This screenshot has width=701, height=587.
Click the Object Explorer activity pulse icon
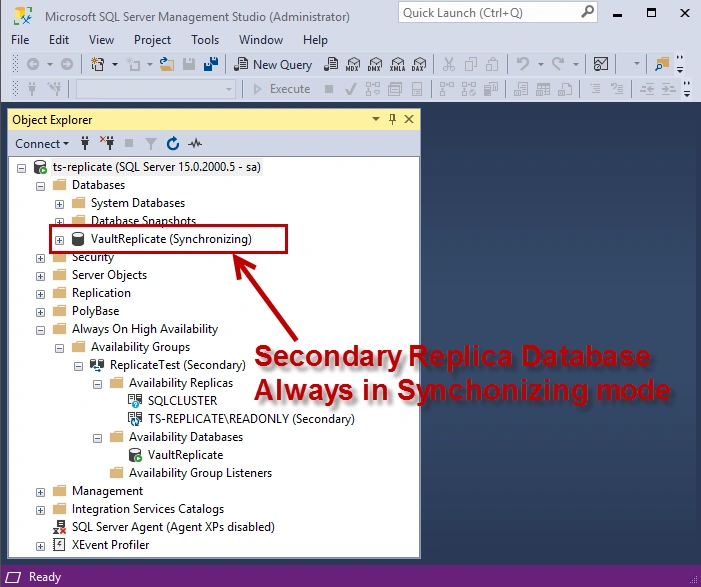(x=195, y=144)
